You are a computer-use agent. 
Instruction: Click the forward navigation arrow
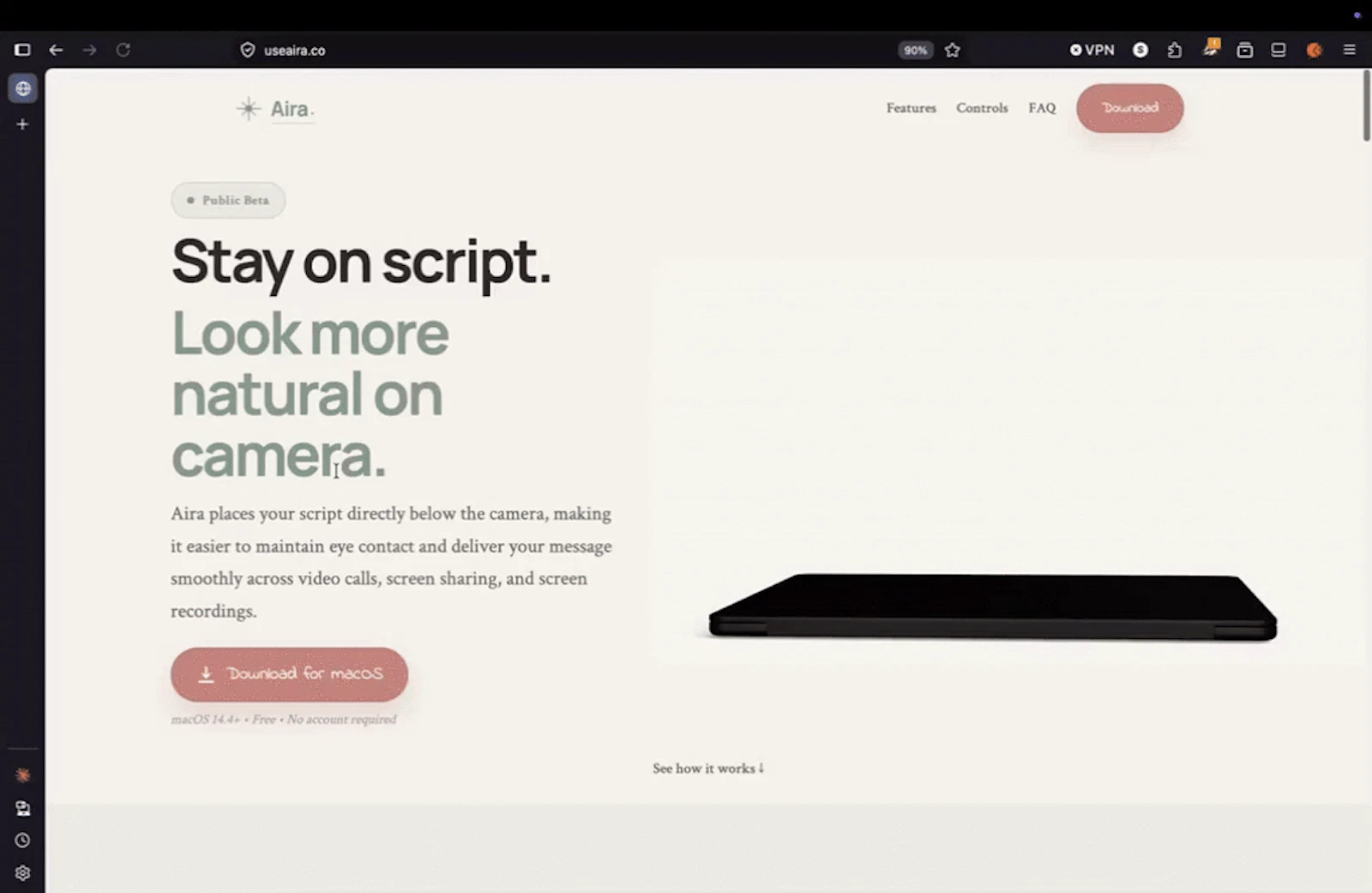coord(89,50)
